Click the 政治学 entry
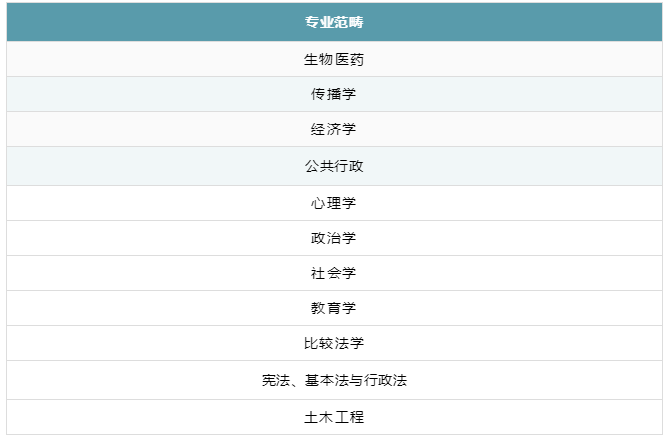Image resolution: width=667 pixels, height=444 pixels. tap(333, 238)
